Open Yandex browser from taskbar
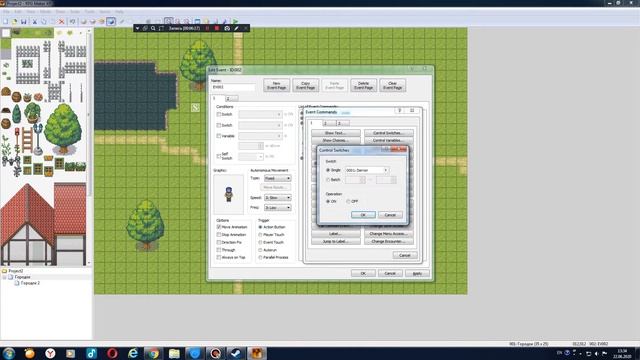Image resolution: width=640 pixels, height=360 pixels. pyautogui.click(x=50, y=353)
